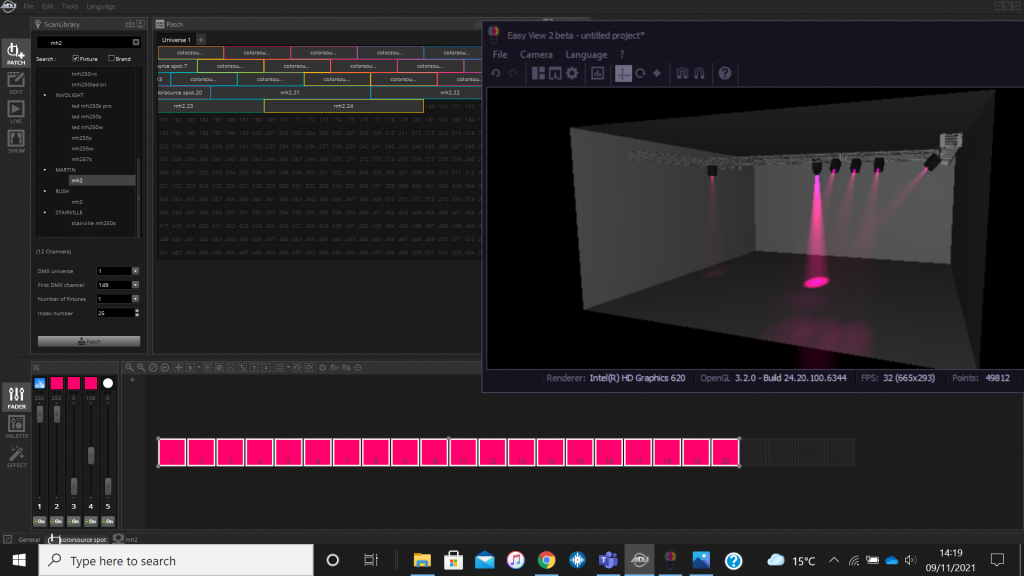
Task: Open First DMX channel dropdown
Action: (x=135, y=285)
